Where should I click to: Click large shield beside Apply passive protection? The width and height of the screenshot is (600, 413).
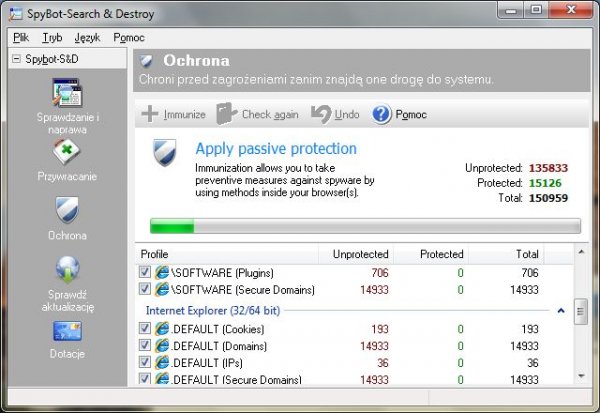(165, 152)
